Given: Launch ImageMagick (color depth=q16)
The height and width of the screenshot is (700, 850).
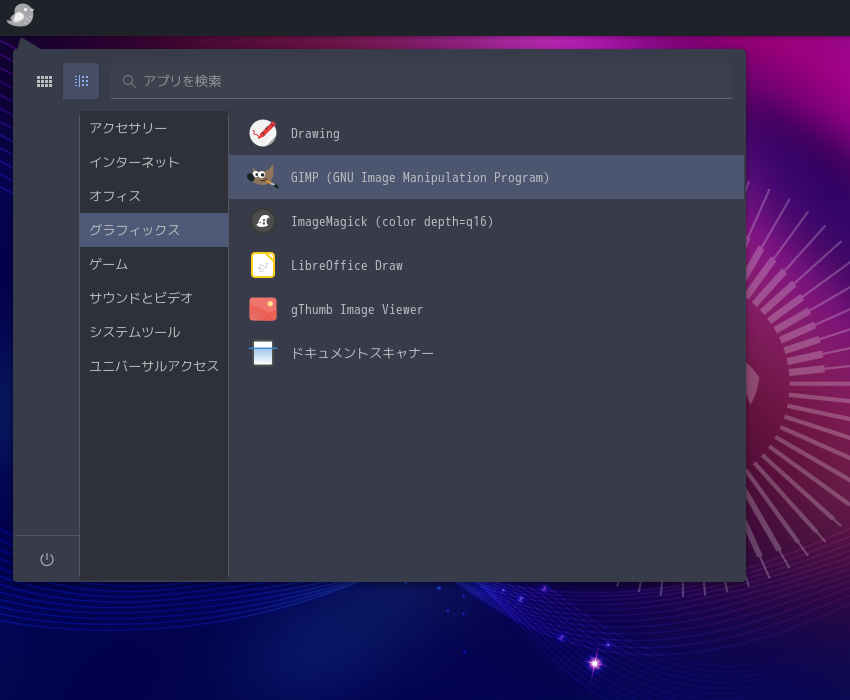Looking at the screenshot, I should [x=486, y=221].
